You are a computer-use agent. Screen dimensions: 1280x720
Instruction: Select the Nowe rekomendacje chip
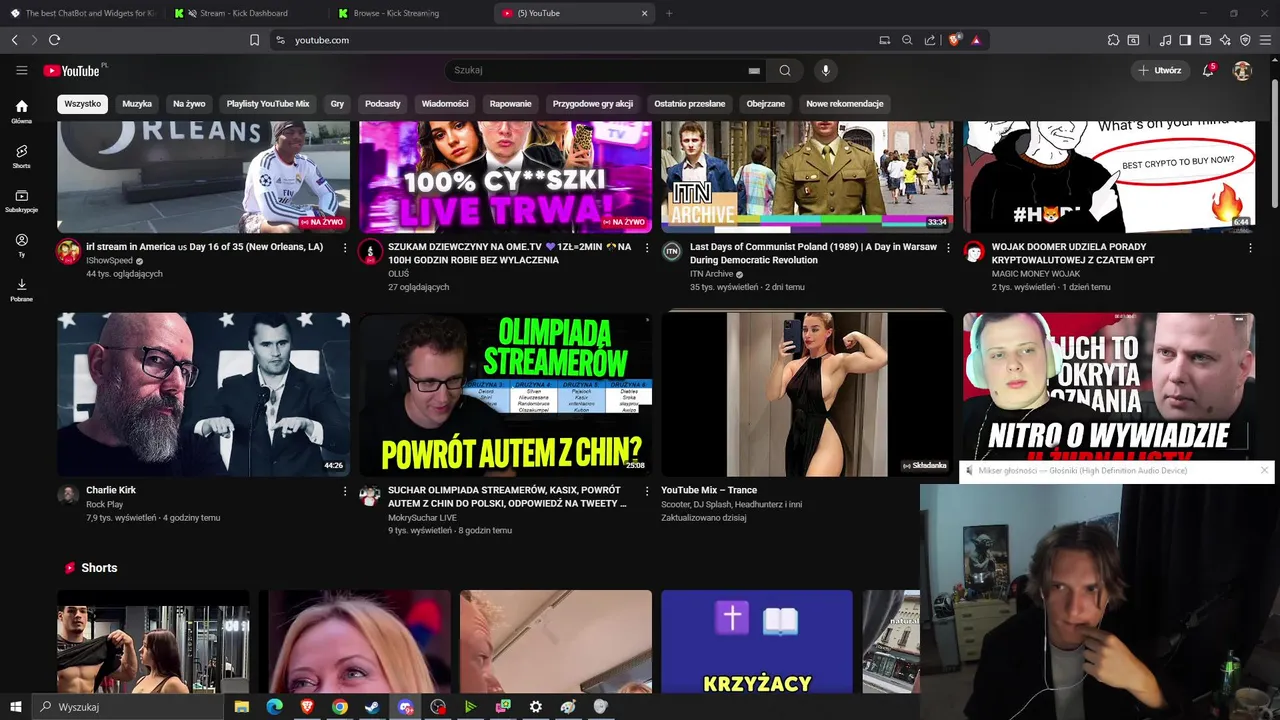[845, 103]
